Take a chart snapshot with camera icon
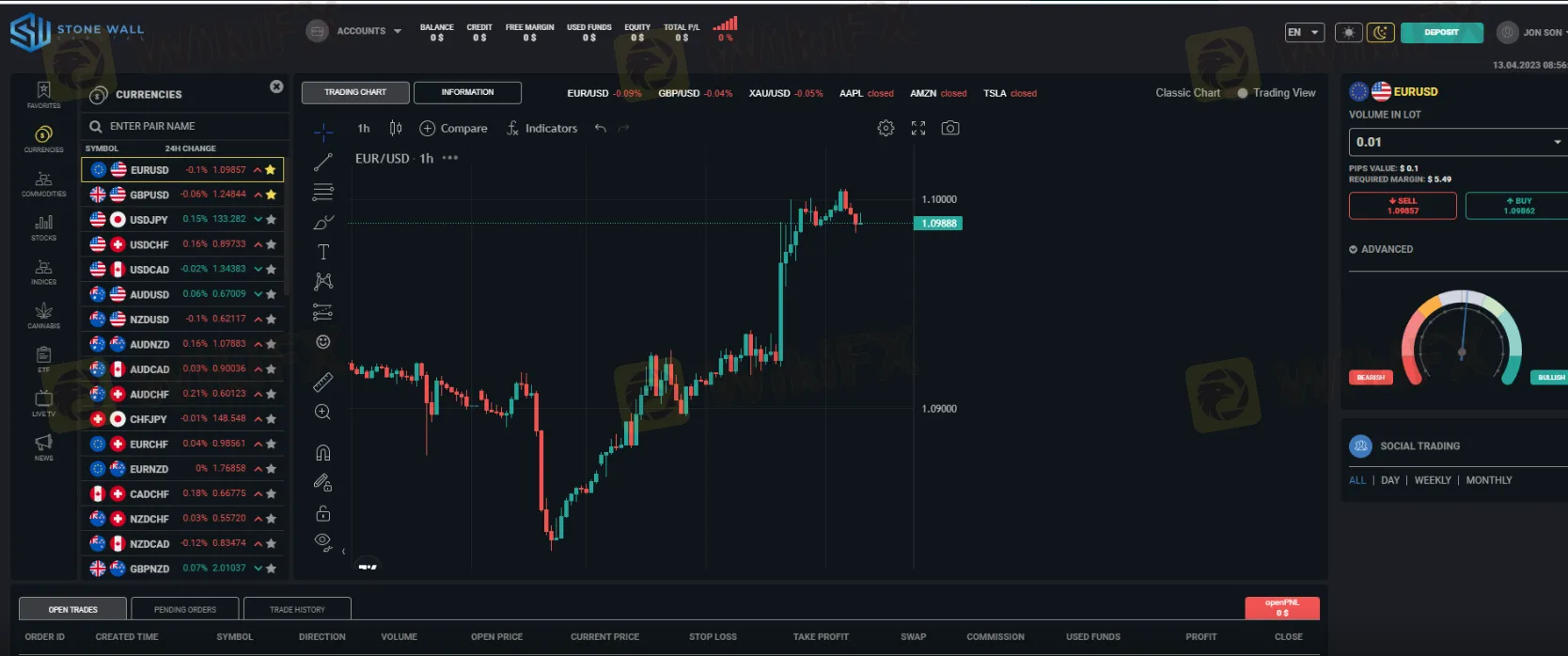Image resolution: width=1568 pixels, height=656 pixels. 950,128
